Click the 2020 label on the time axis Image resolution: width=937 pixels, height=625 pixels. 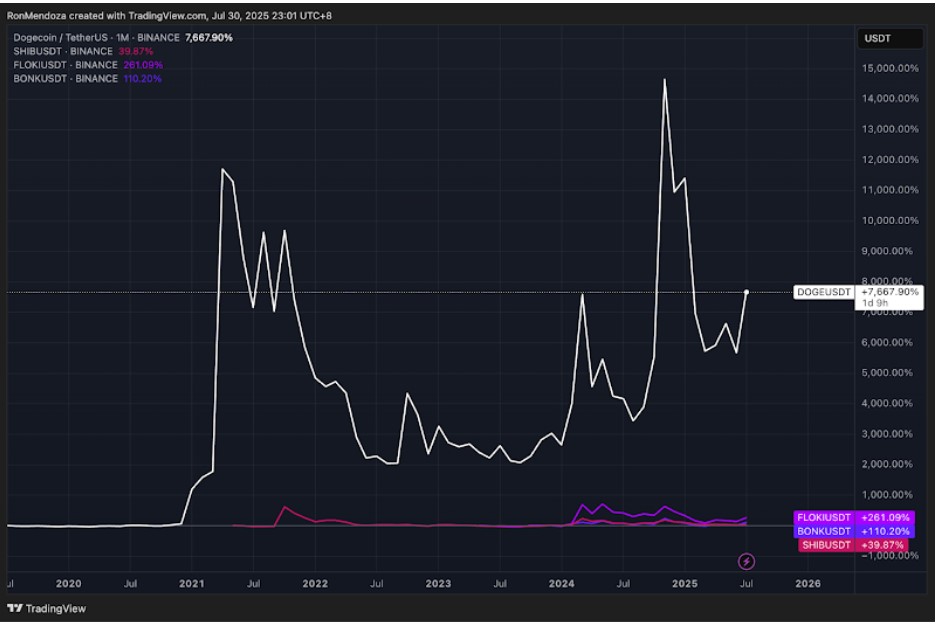69,584
